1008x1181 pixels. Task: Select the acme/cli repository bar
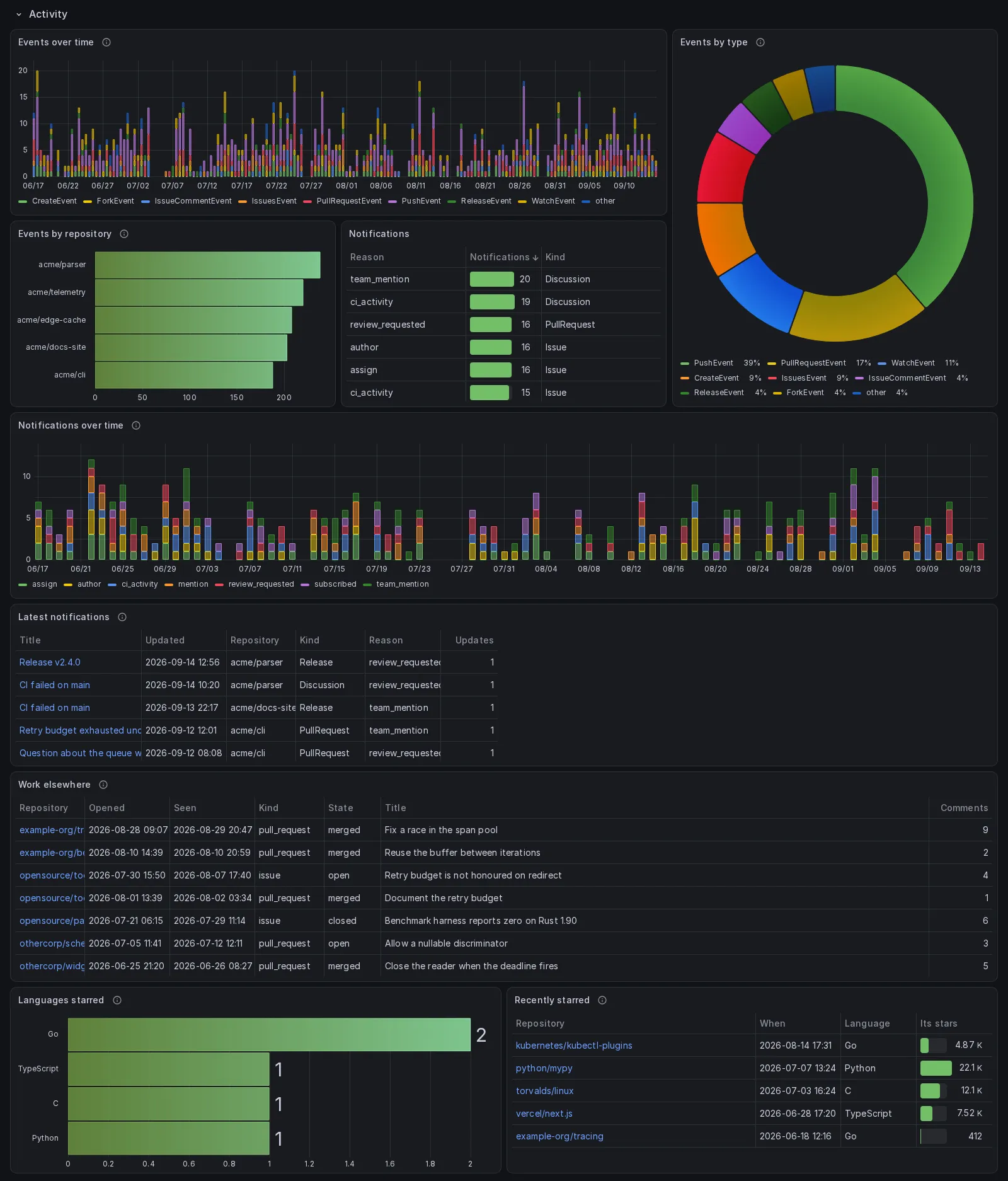coord(184,375)
